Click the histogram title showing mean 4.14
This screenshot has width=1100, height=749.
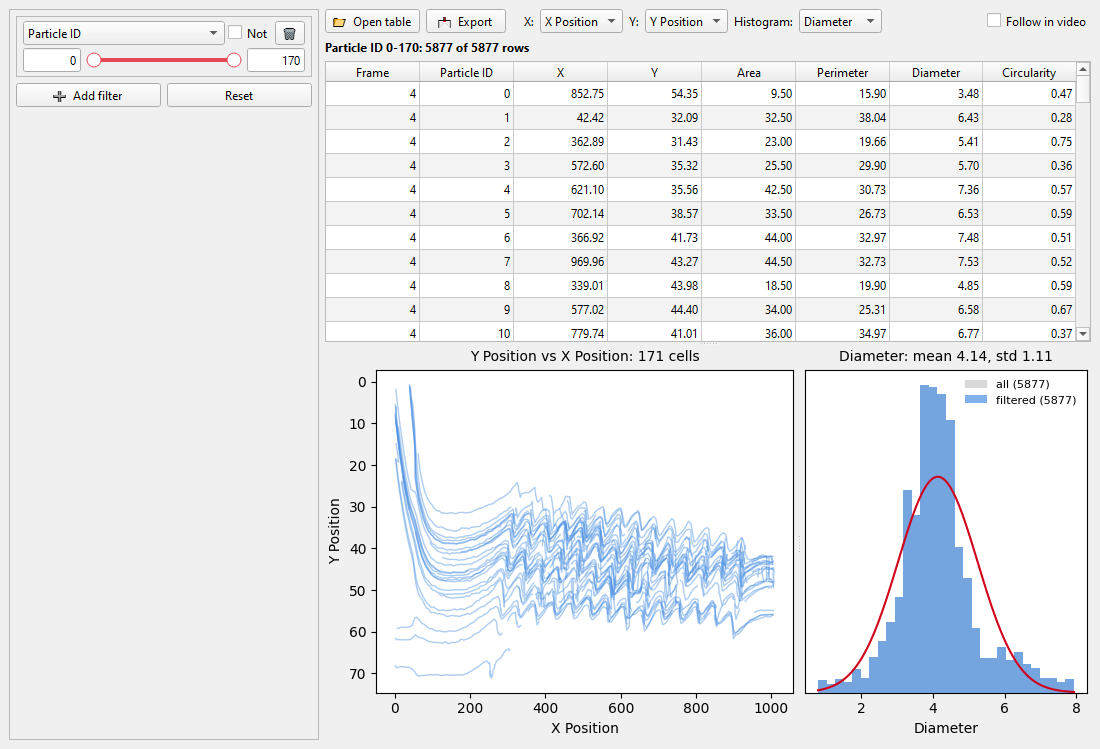point(946,356)
